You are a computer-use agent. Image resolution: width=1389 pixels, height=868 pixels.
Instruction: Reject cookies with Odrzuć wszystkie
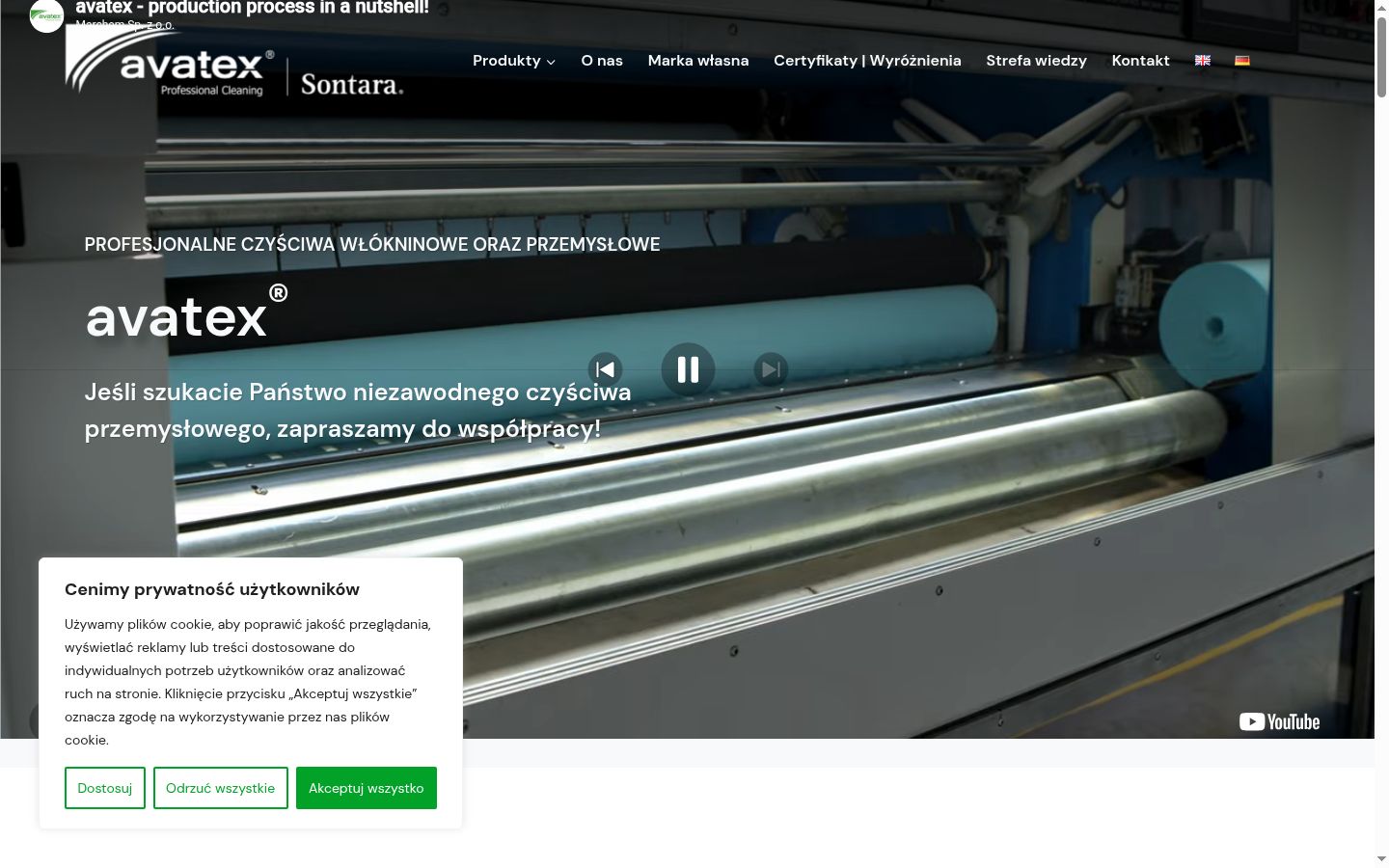pyautogui.click(x=221, y=788)
